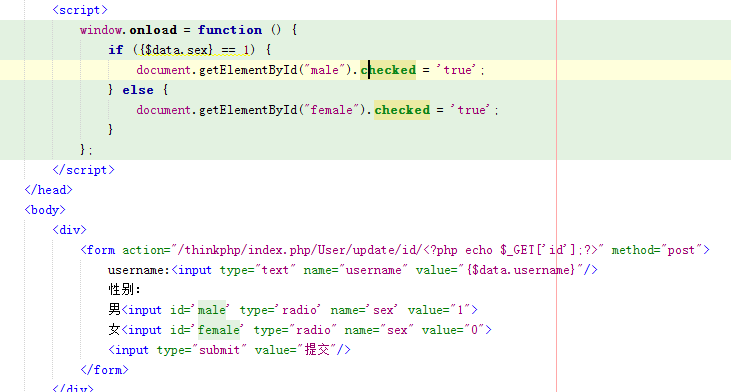
Task: Click the 男 character before male input
Action: coord(114,310)
